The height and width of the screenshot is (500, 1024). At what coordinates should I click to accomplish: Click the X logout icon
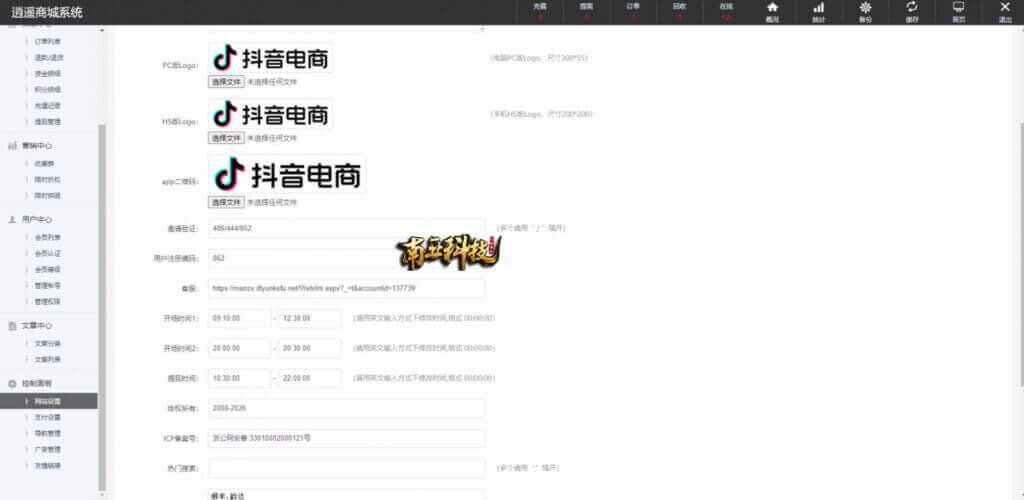coord(1005,8)
